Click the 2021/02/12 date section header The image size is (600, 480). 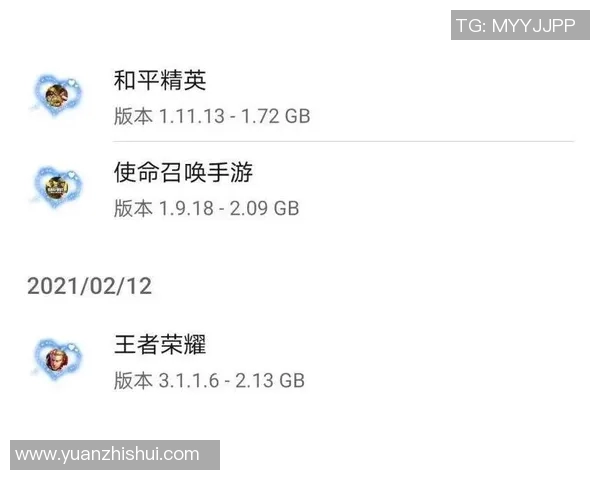[x=90, y=286]
